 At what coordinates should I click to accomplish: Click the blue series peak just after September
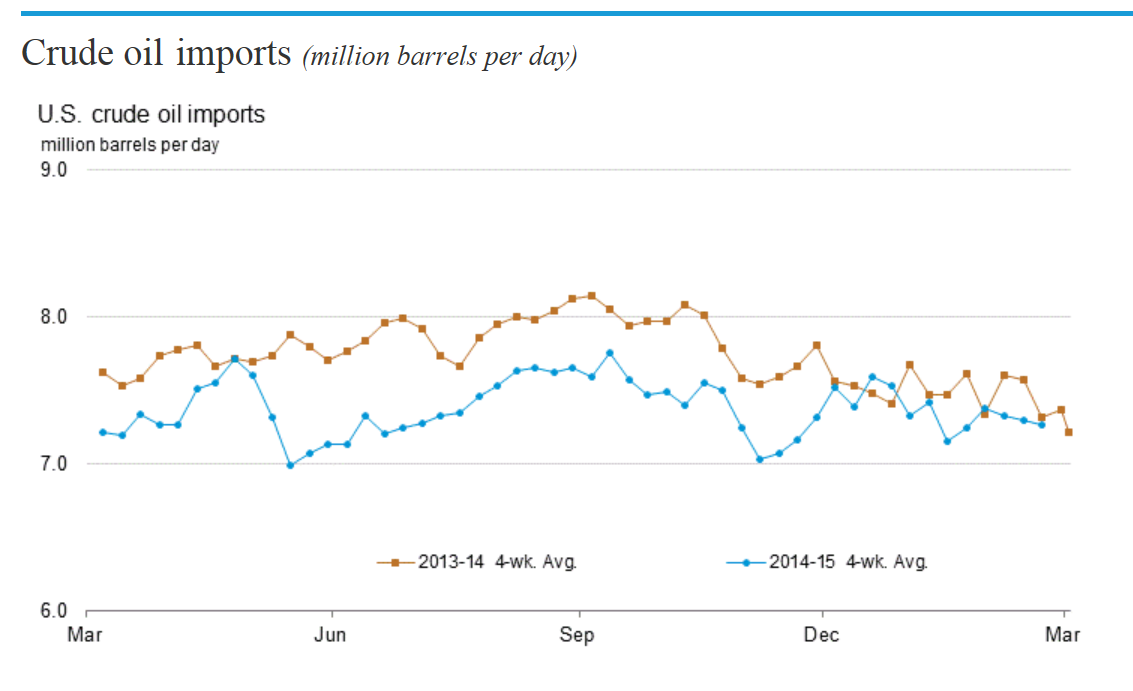(610, 353)
